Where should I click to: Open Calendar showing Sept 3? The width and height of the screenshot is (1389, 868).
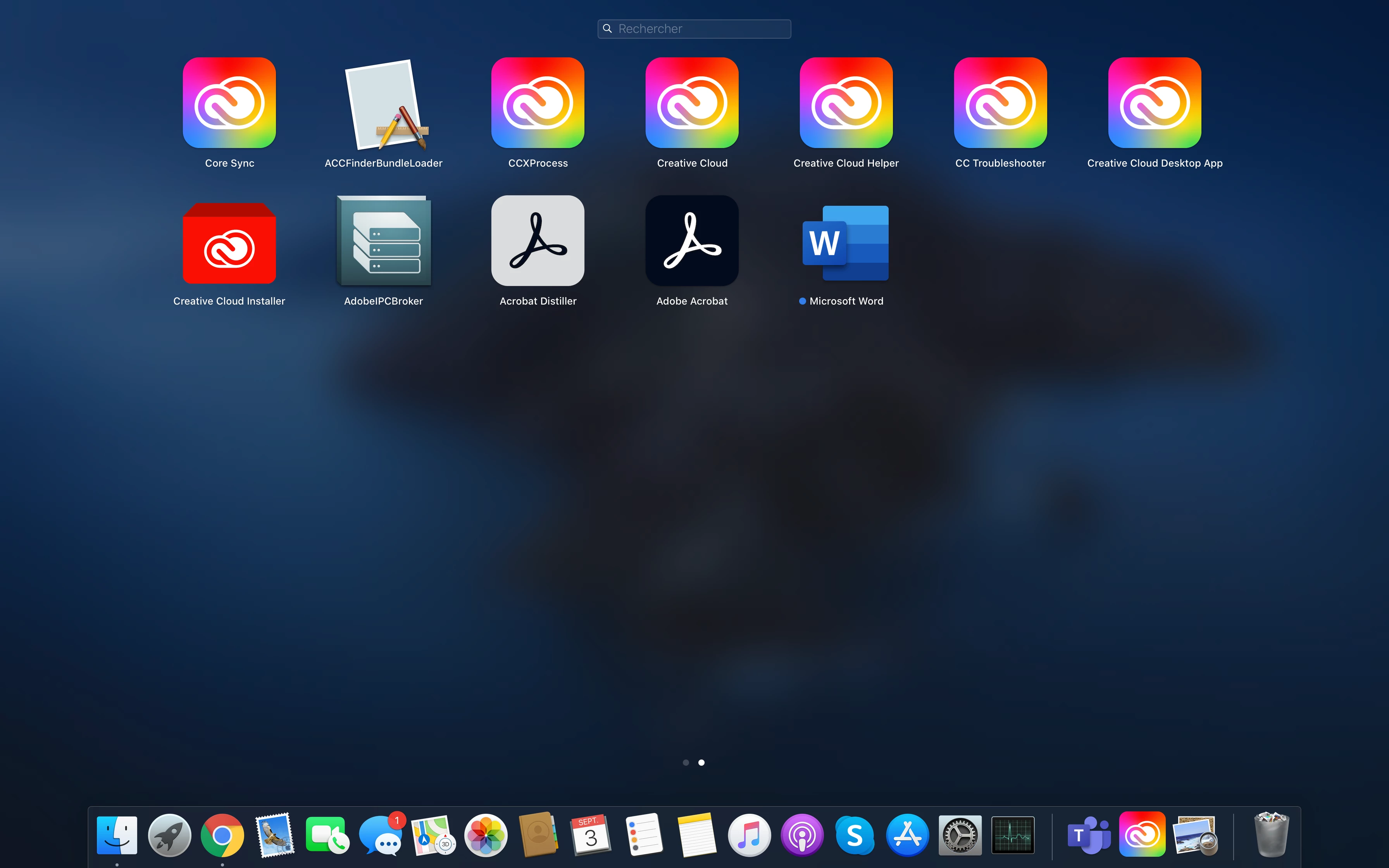coord(591,835)
